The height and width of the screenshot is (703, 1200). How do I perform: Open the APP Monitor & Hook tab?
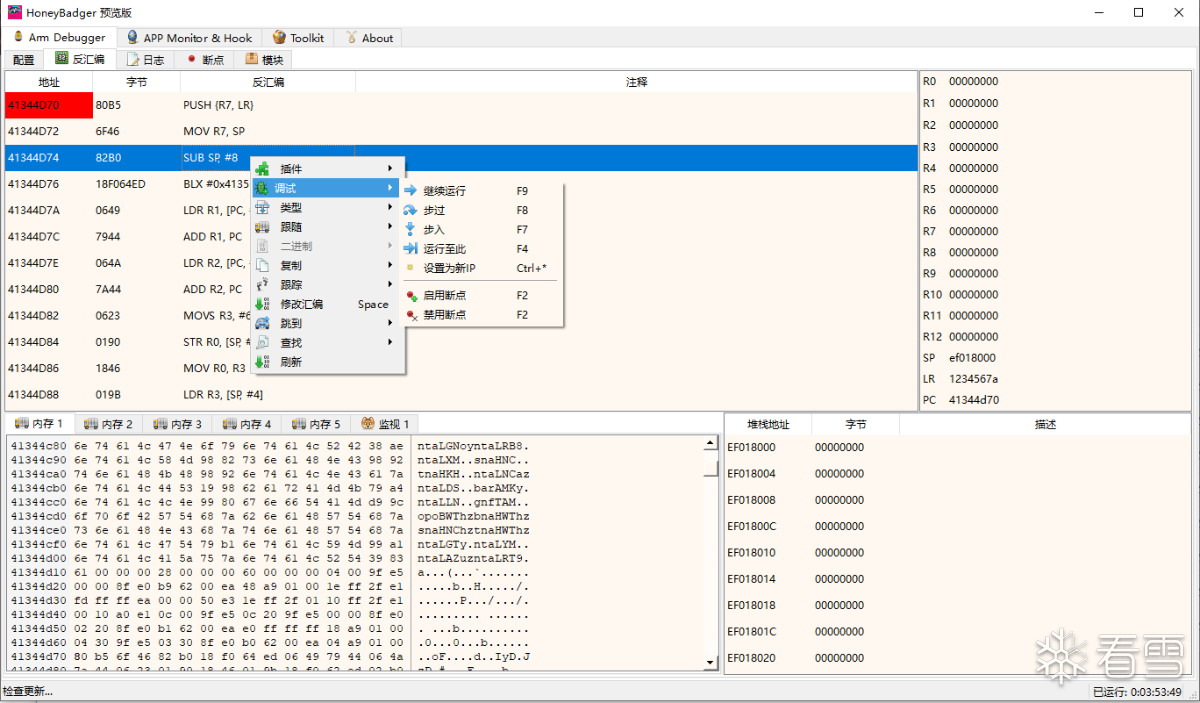[x=189, y=38]
